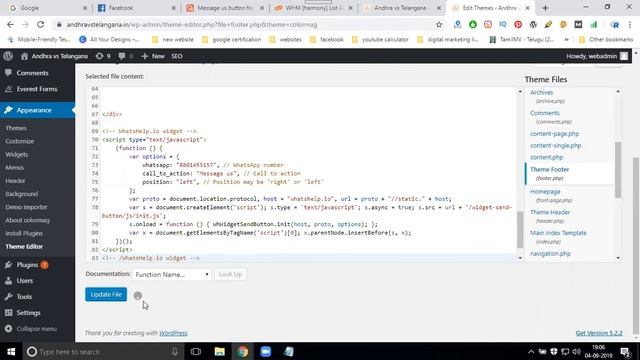Viewport: 640px width, 360px height.
Task: Open a new browser tab
Action: [545, 8]
